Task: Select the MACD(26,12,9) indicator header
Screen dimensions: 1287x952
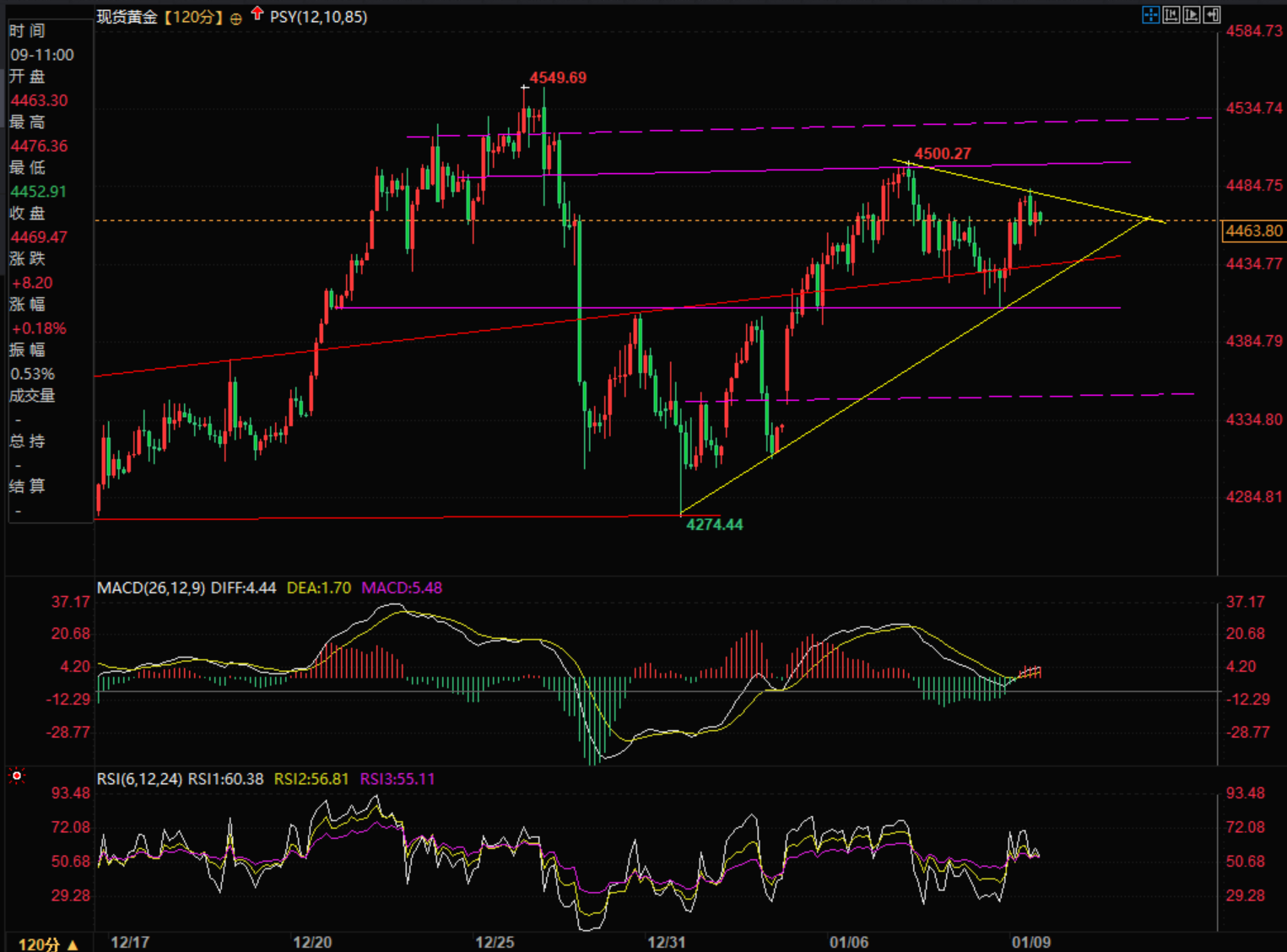Action: pyautogui.click(x=151, y=588)
